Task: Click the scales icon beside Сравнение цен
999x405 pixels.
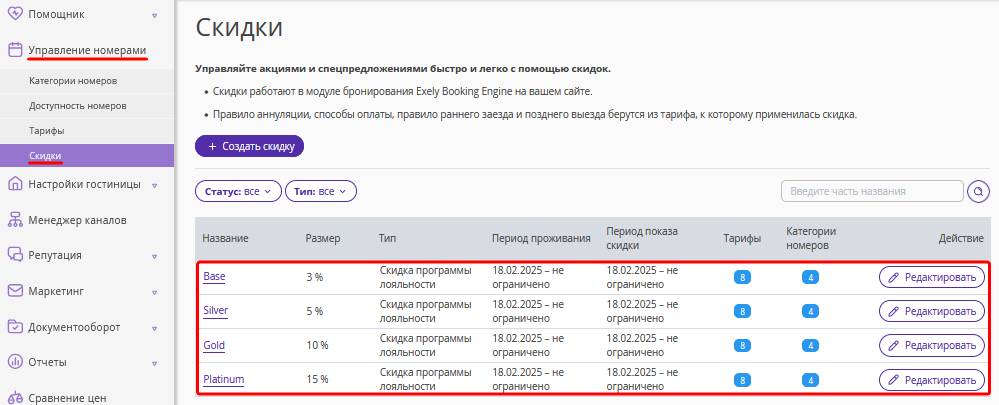Action: [15, 398]
